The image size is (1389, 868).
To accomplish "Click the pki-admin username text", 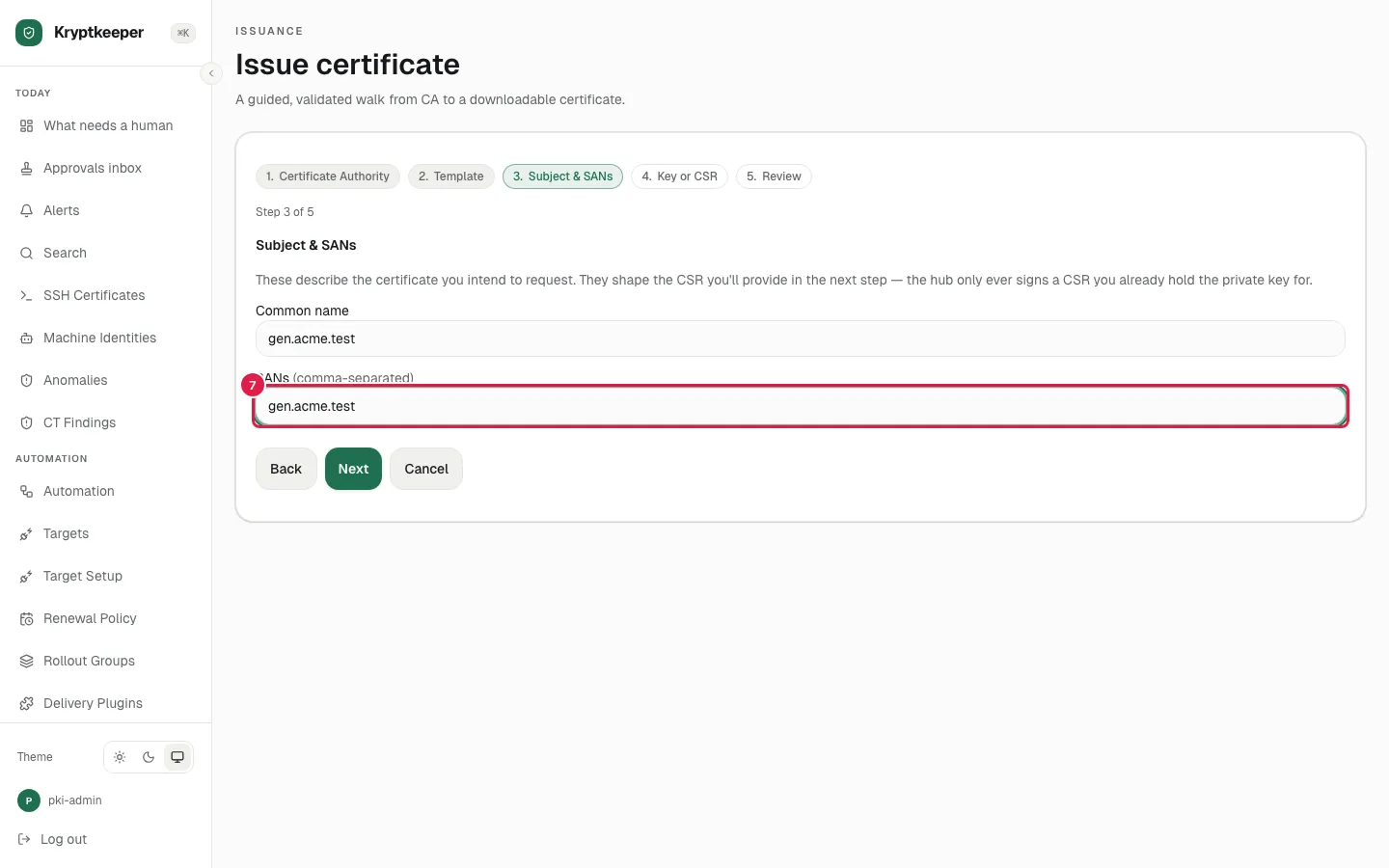I will click(75, 800).
